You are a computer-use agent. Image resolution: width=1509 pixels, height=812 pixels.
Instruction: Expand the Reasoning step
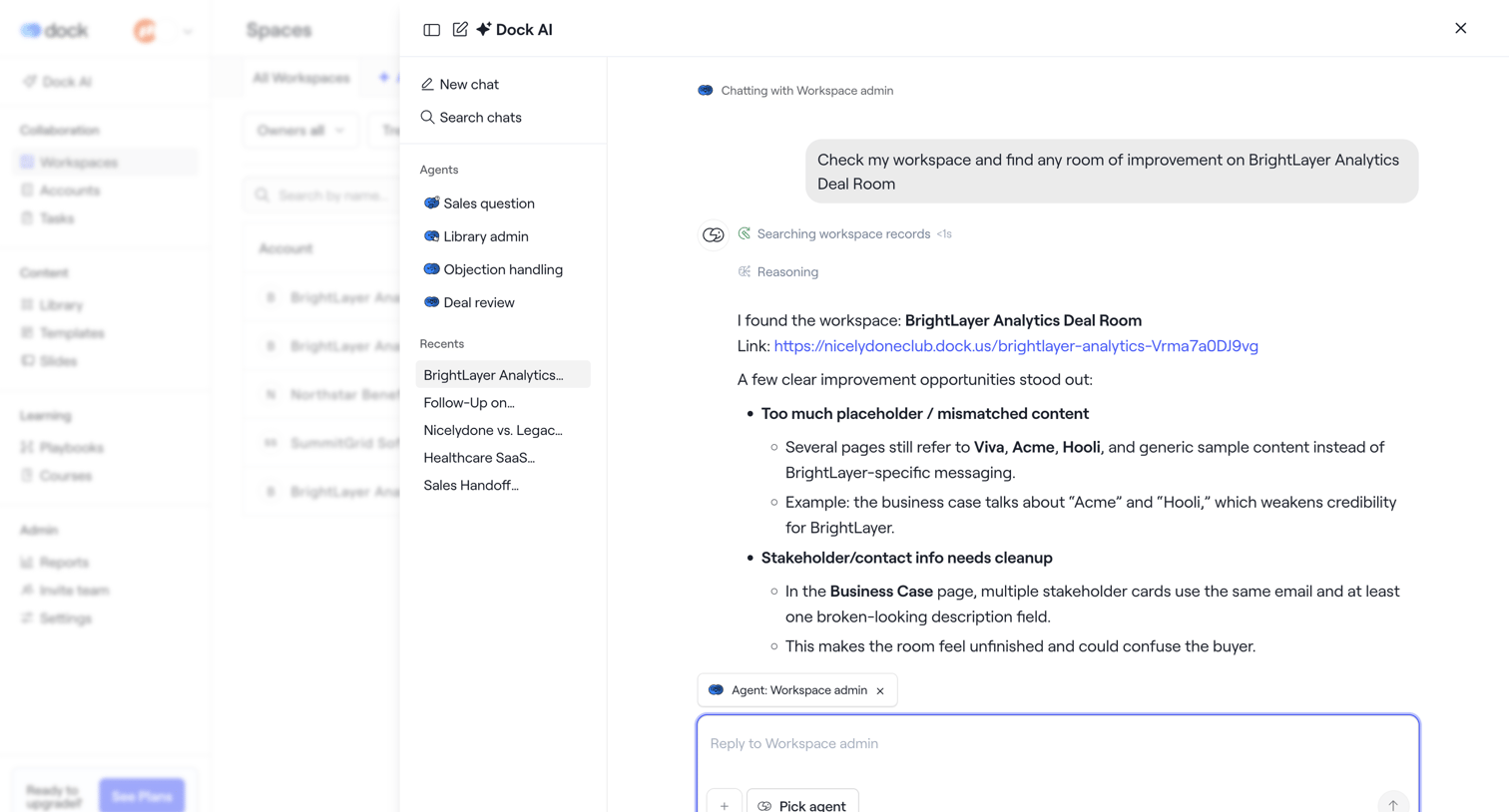coord(778,272)
